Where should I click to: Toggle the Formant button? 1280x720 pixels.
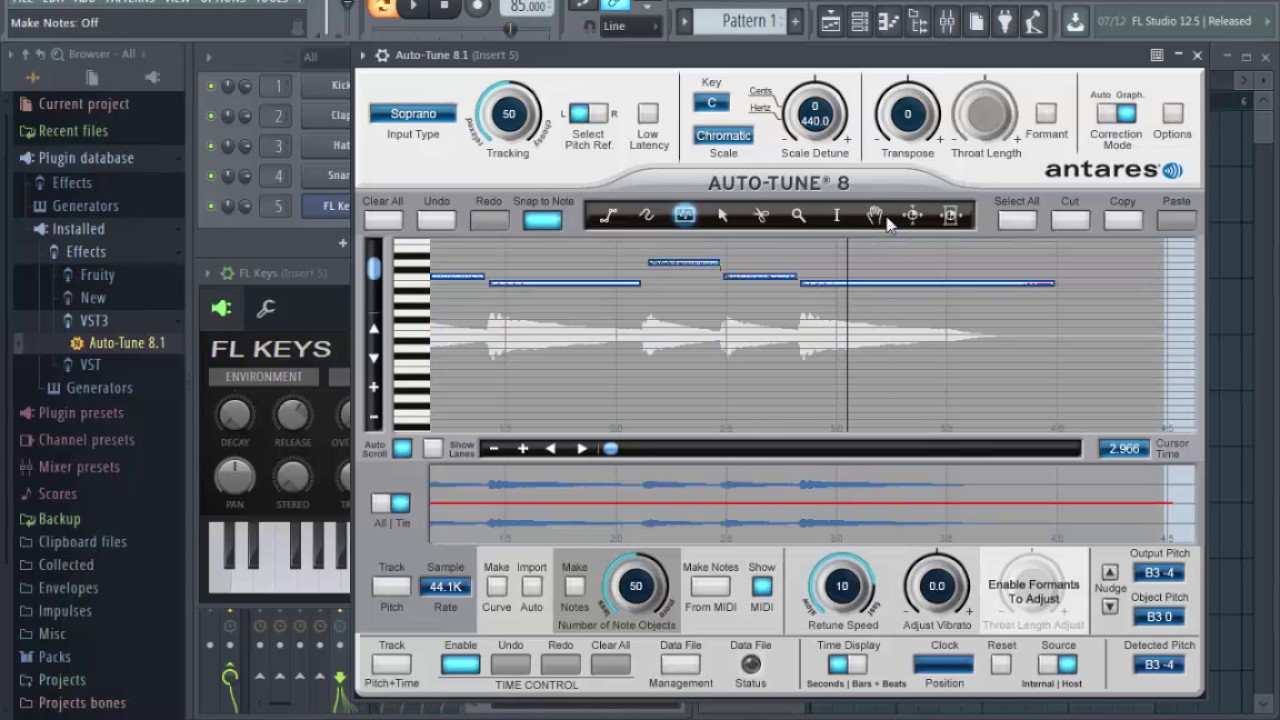tap(1046, 113)
